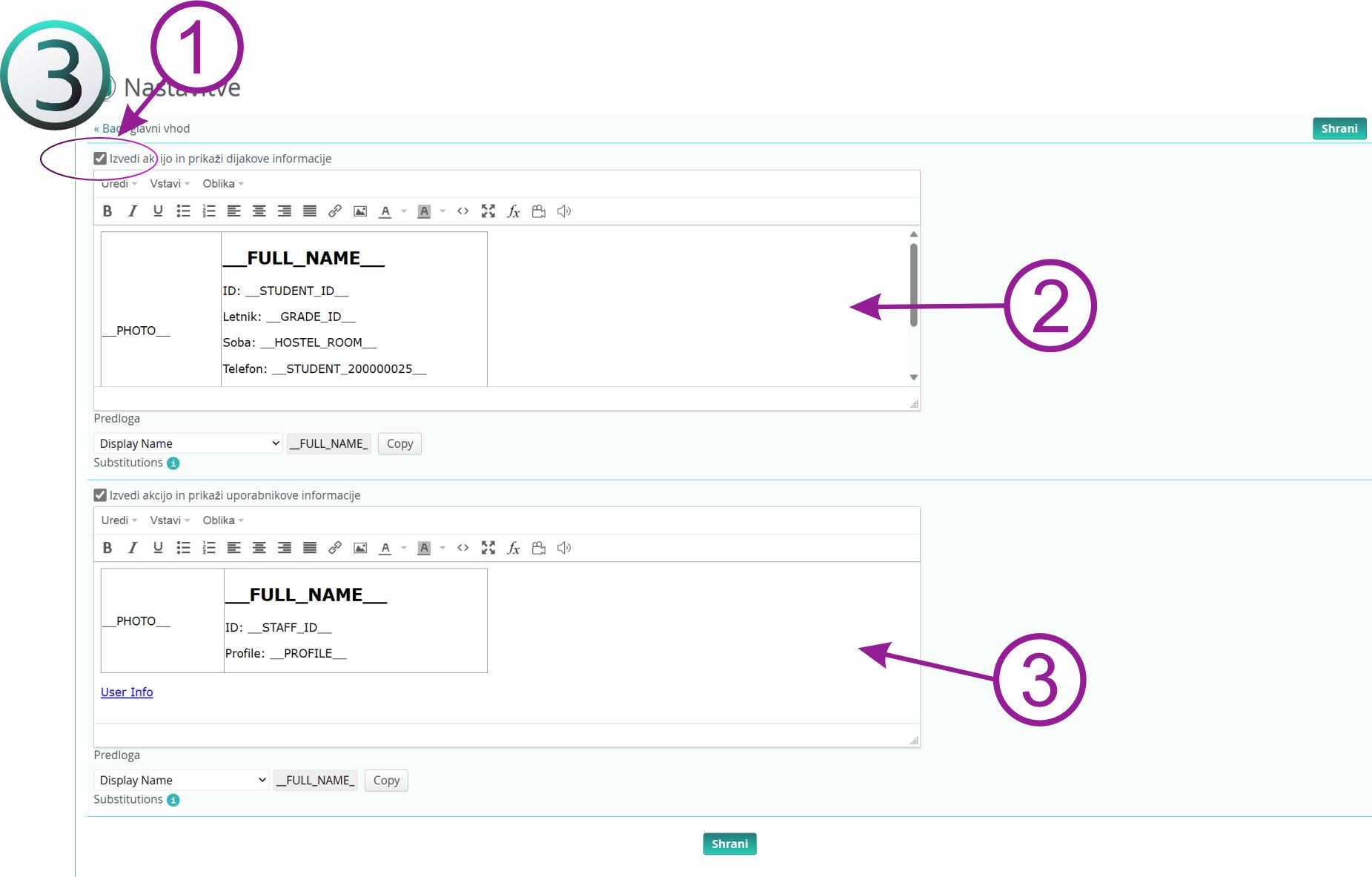Screen dimensions: 1372x877
Task: Open Vstavi menu in student editor
Action: pos(170,184)
